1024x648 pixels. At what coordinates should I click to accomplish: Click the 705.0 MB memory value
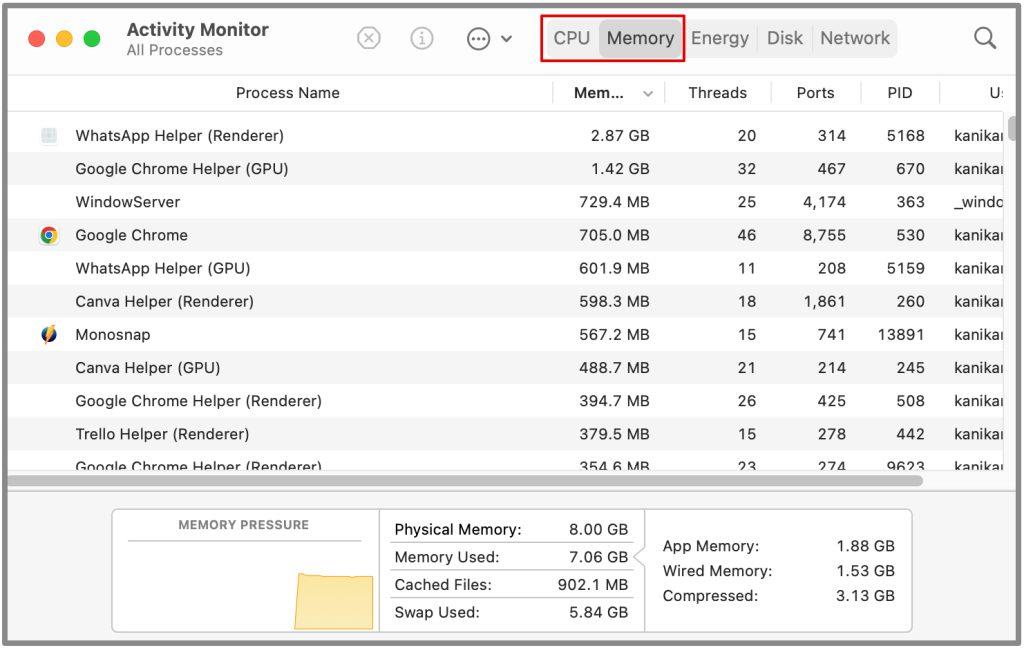coord(614,235)
